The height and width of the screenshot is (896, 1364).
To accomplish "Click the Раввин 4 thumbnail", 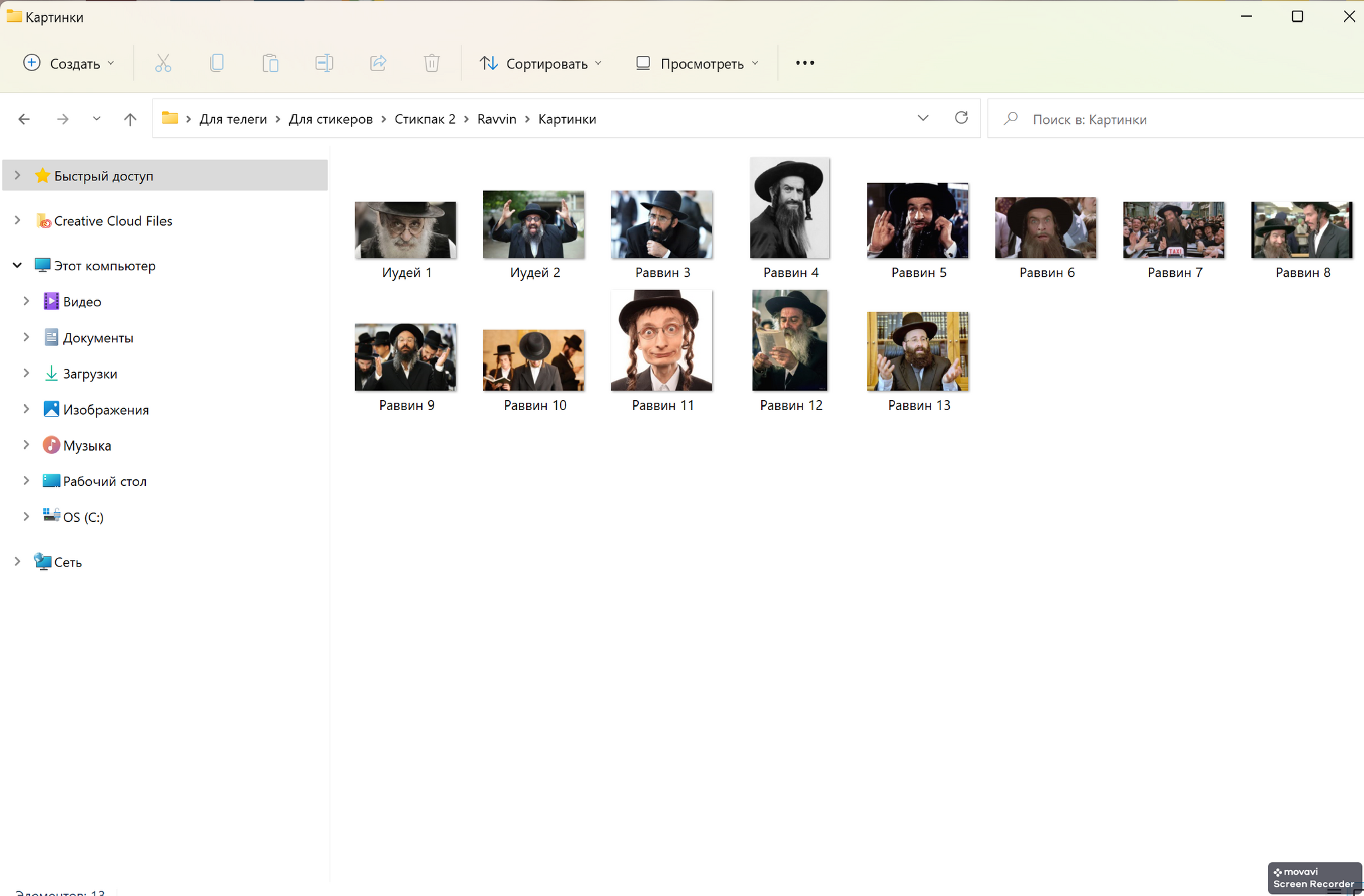I will [x=791, y=207].
